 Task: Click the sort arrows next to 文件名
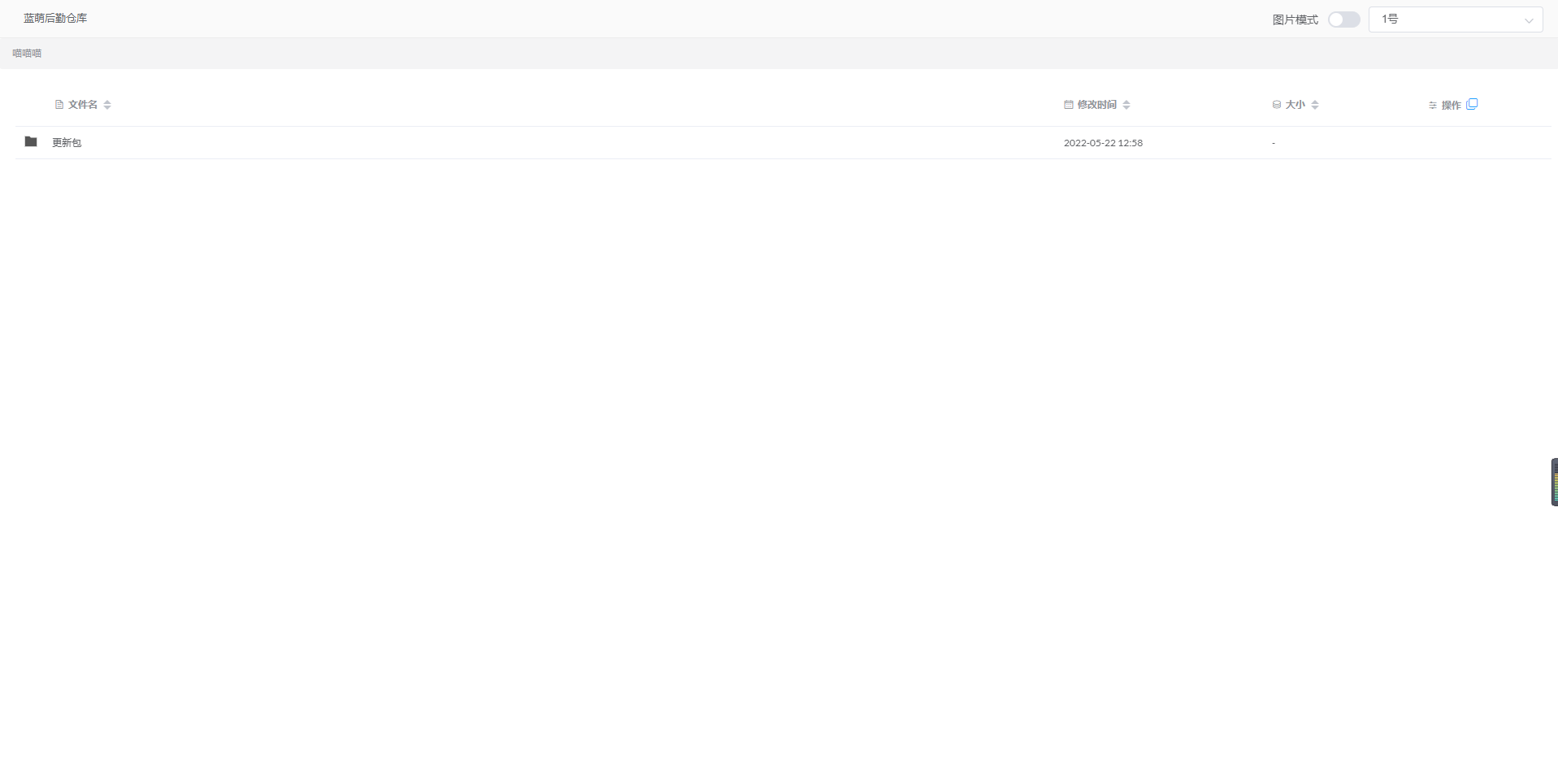107,105
